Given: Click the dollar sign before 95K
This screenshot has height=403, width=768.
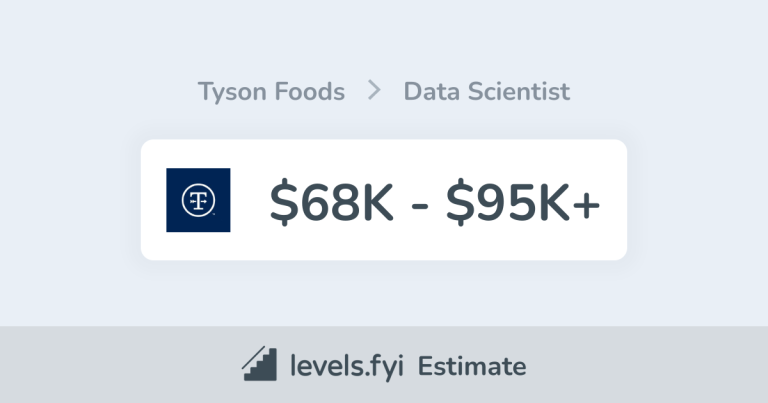Looking at the screenshot, I should (460, 202).
